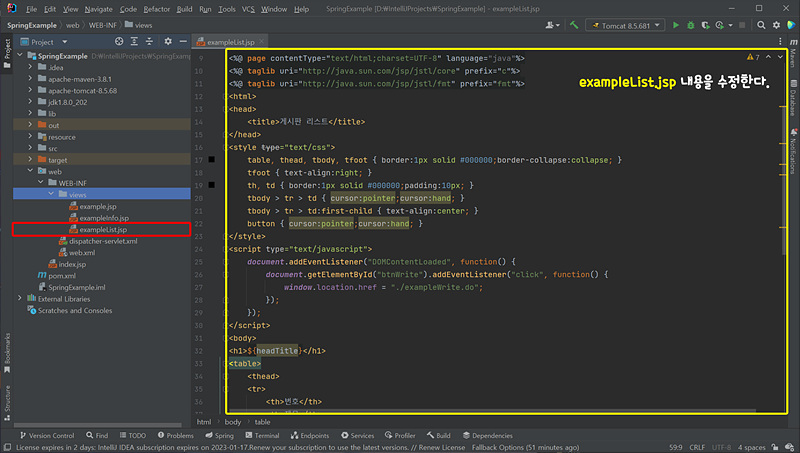Open the Services tool window
This screenshot has width=800, height=453.
click(357, 436)
